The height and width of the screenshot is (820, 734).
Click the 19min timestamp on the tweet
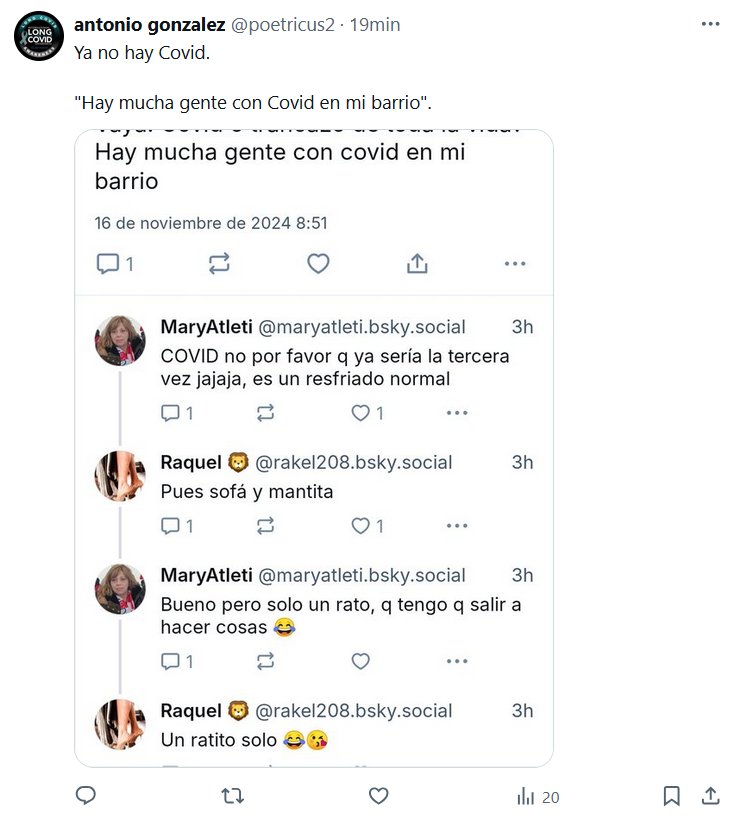[x=375, y=25]
